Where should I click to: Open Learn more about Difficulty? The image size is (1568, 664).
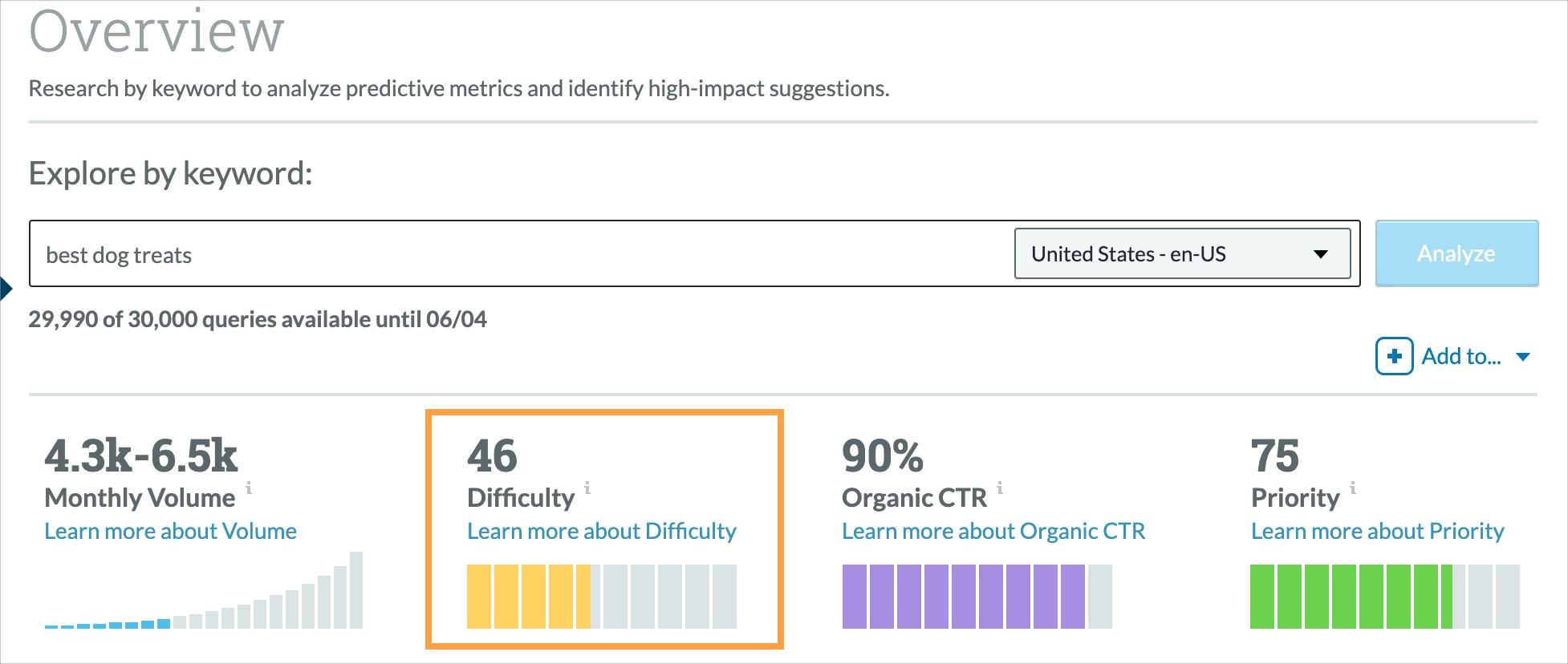click(x=603, y=531)
